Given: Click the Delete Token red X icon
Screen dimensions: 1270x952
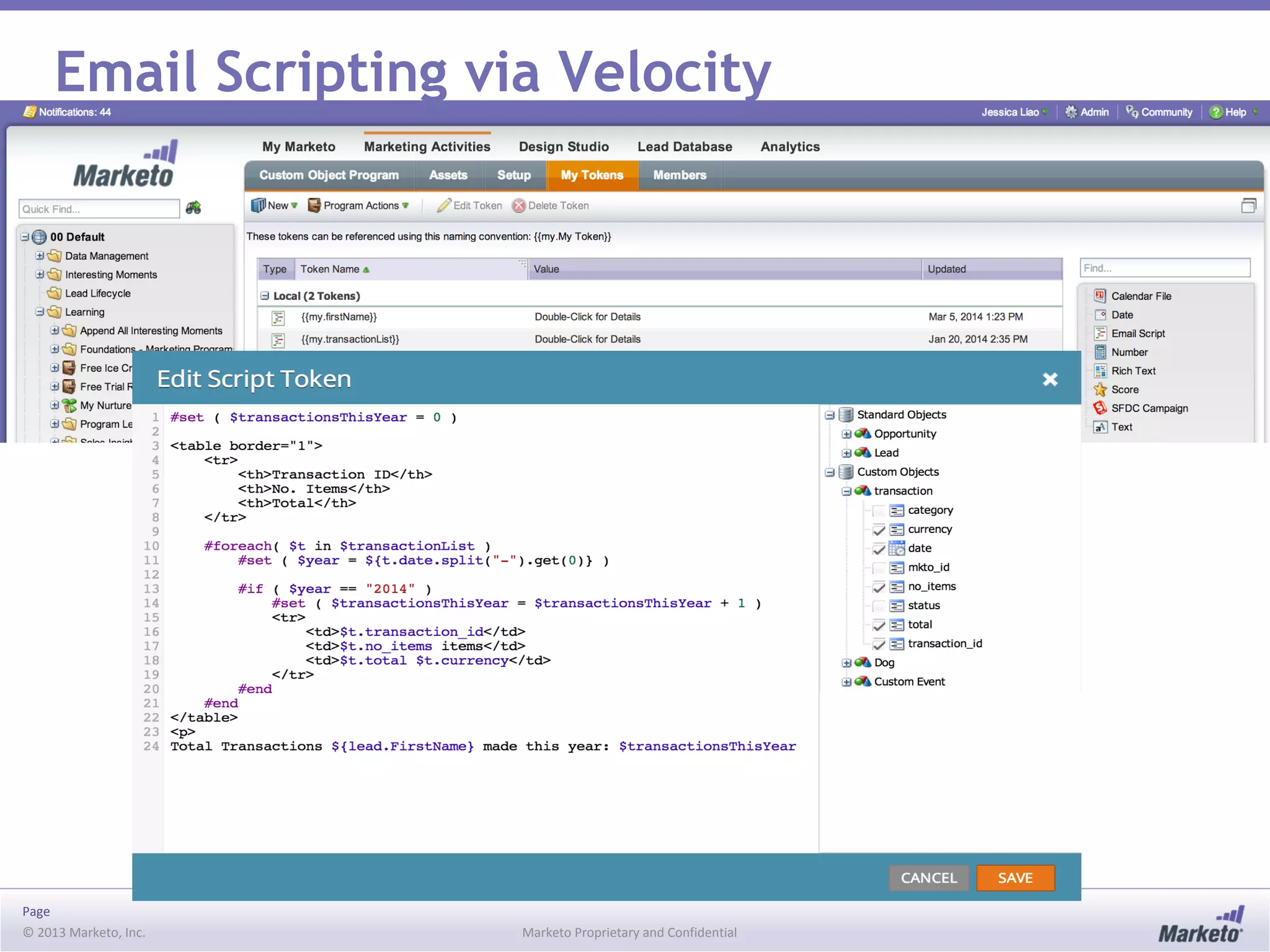Looking at the screenshot, I should click(519, 206).
